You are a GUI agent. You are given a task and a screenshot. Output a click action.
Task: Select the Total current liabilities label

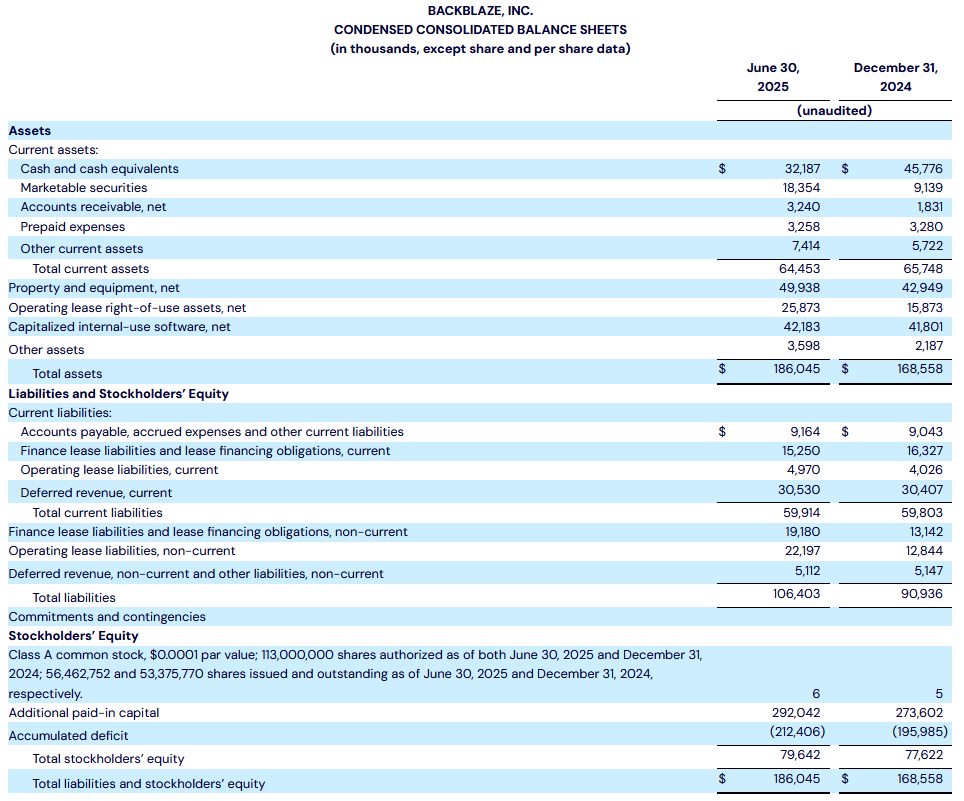pos(98,513)
